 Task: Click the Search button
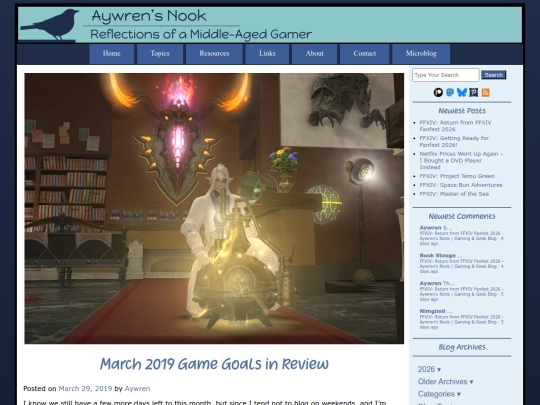coord(494,75)
